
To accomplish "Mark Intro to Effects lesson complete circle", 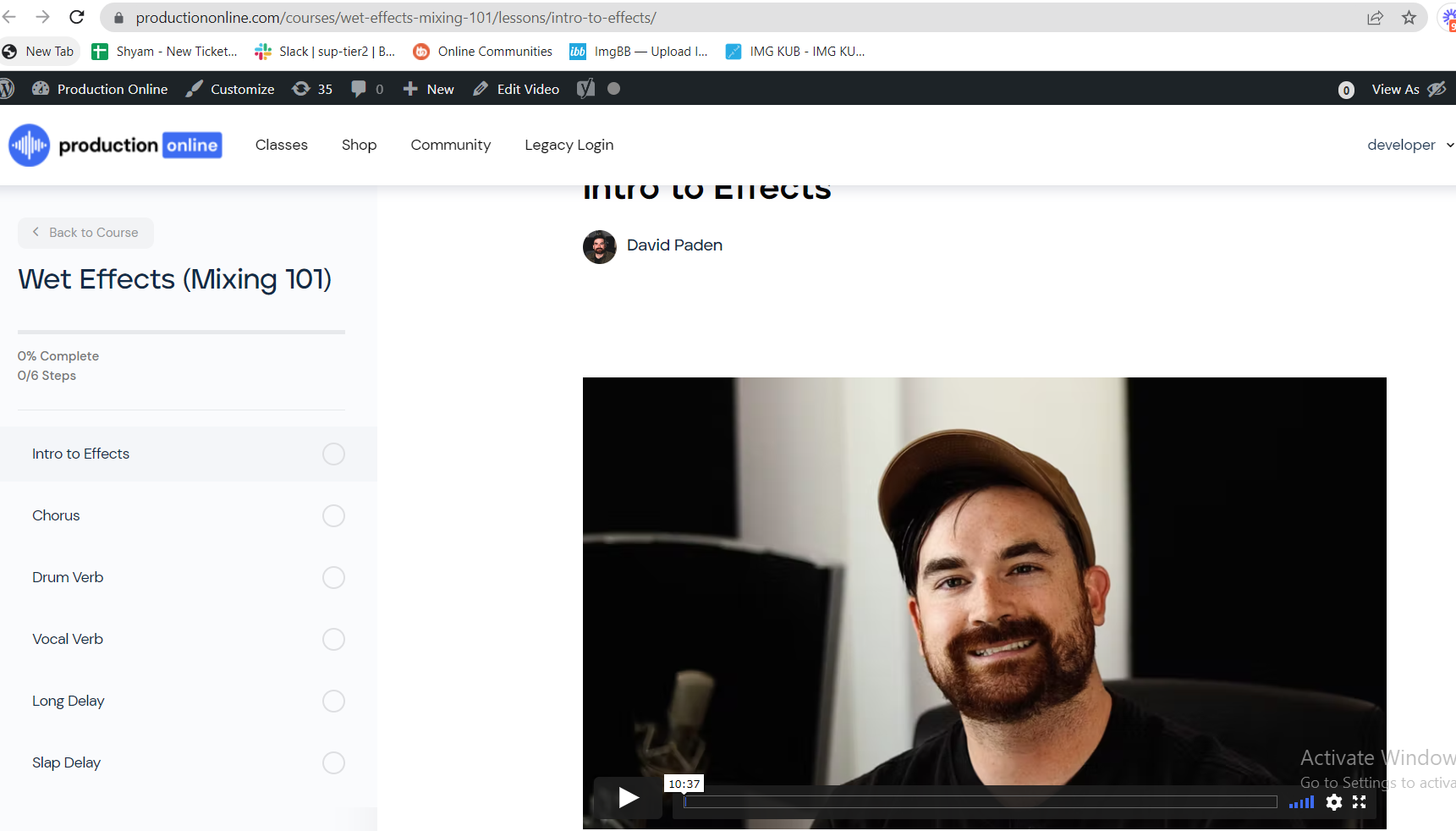I will pos(333,454).
